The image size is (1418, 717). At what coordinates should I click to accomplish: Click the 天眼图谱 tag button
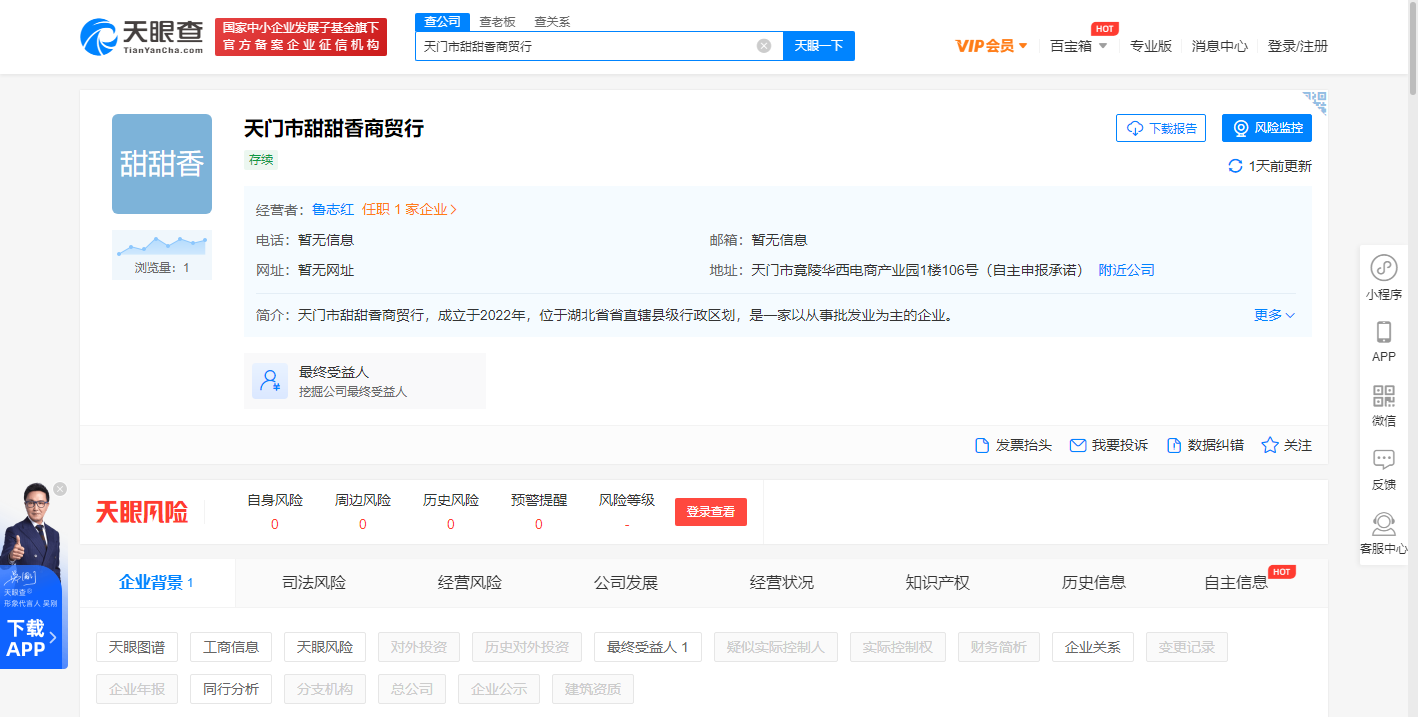(137, 647)
